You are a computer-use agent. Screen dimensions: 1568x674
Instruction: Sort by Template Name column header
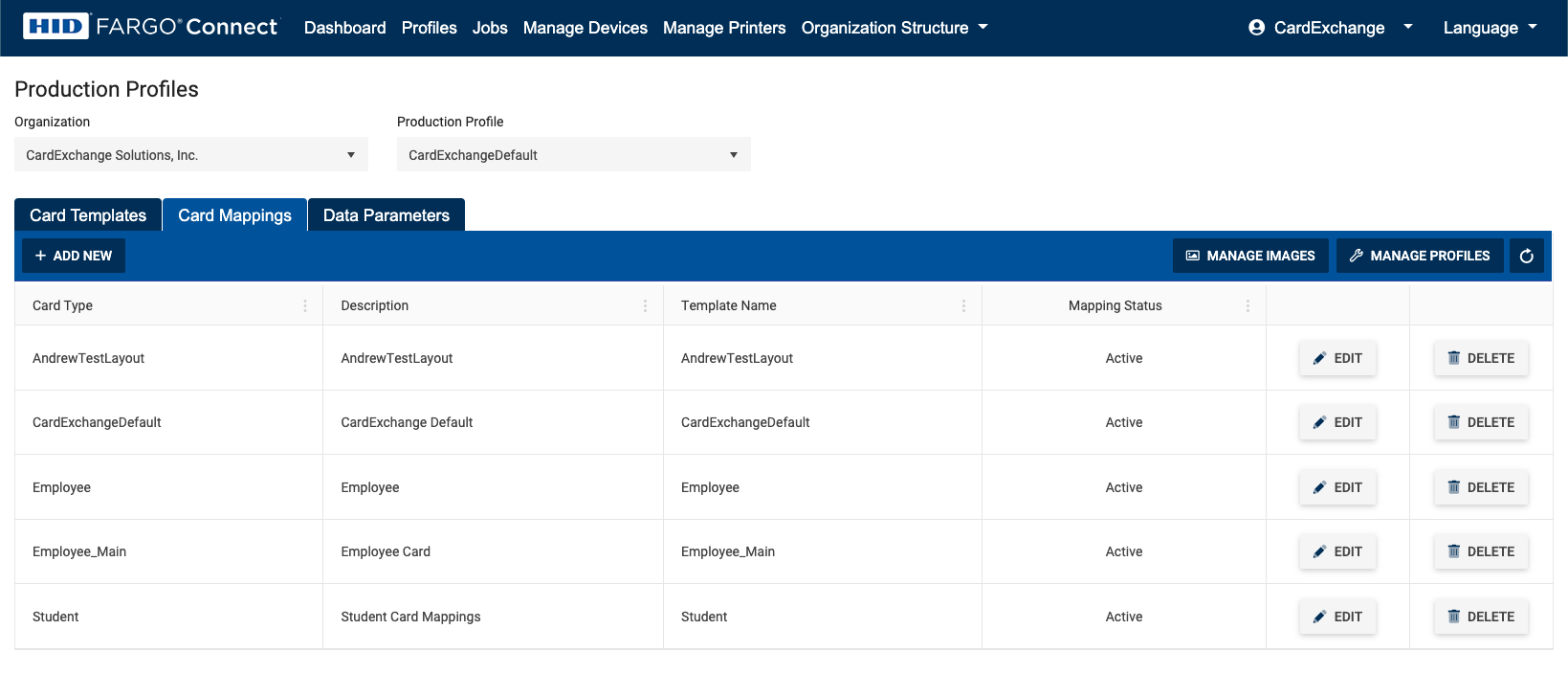pos(729,305)
